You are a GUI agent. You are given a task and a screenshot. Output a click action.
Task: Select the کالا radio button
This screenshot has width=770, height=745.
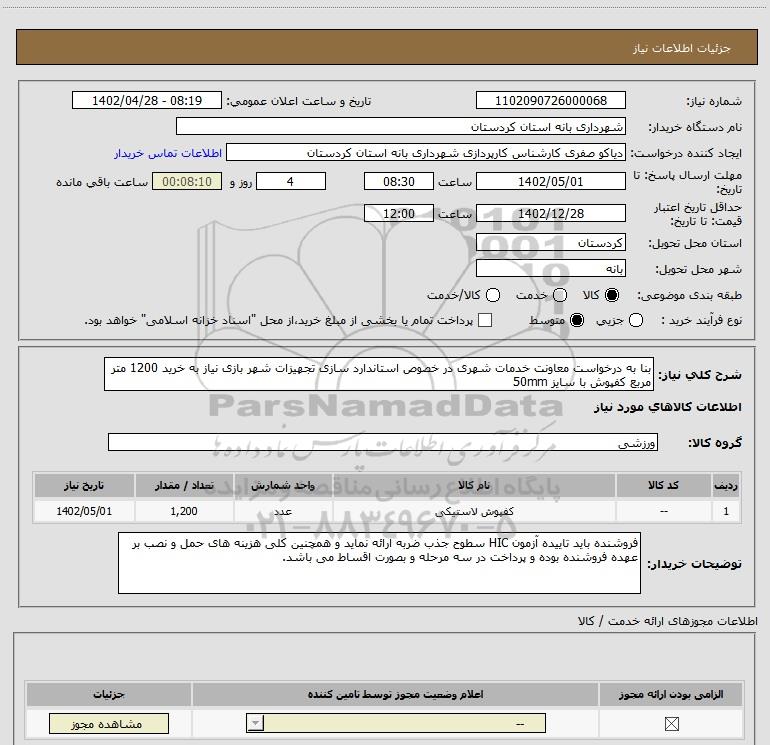pos(612,295)
